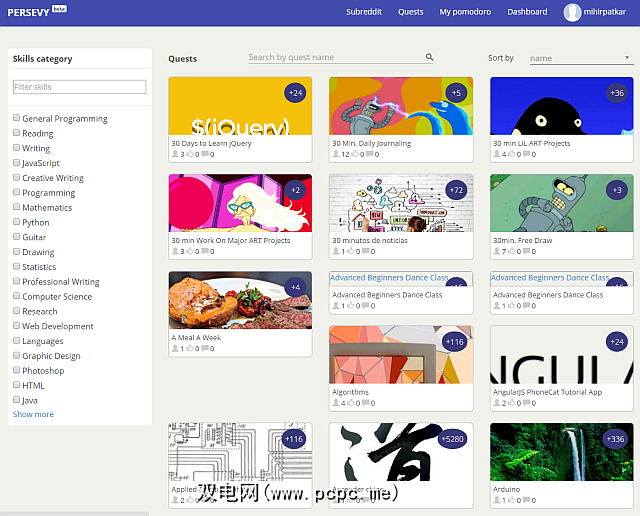The height and width of the screenshot is (516, 640).
Task: Open the Quests menu item
Action: pyautogui.click(x=410, y=12)
